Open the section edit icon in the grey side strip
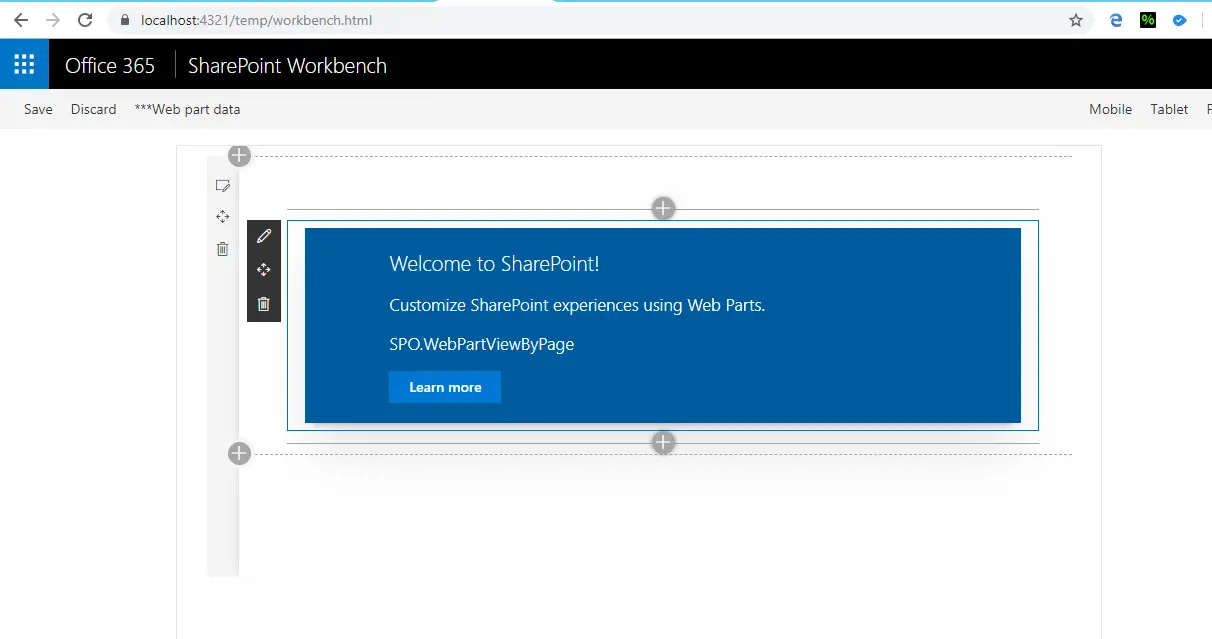The height and width of the screenshot is (639, 1212). pos(223,186)
